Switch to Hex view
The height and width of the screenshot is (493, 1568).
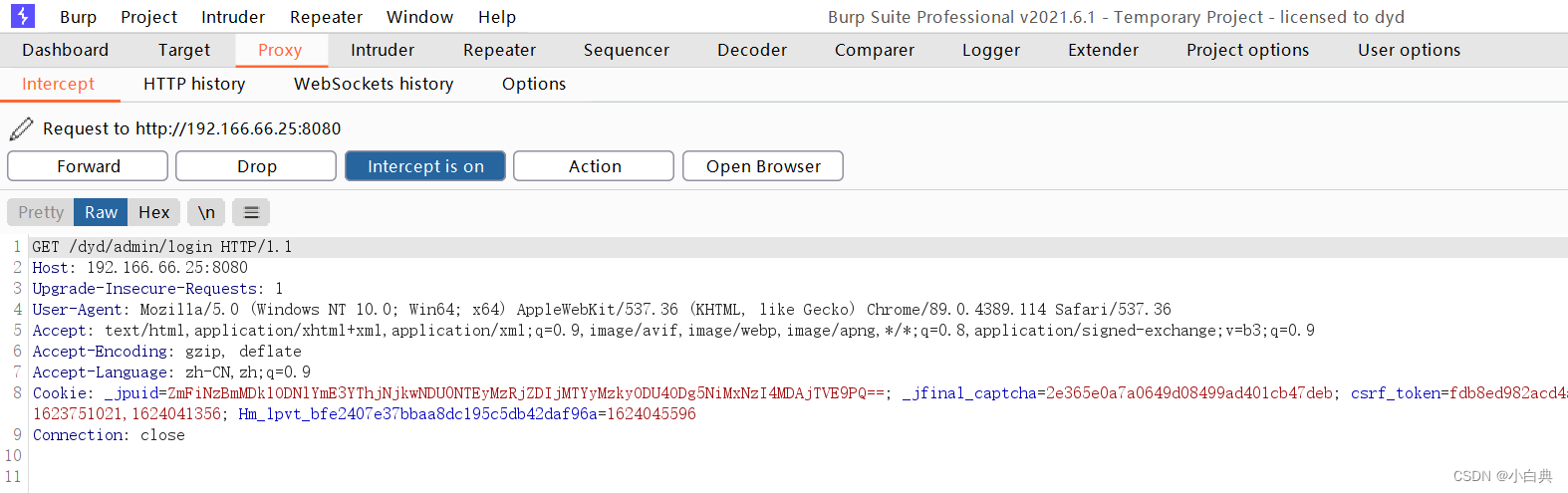(154, 212)
